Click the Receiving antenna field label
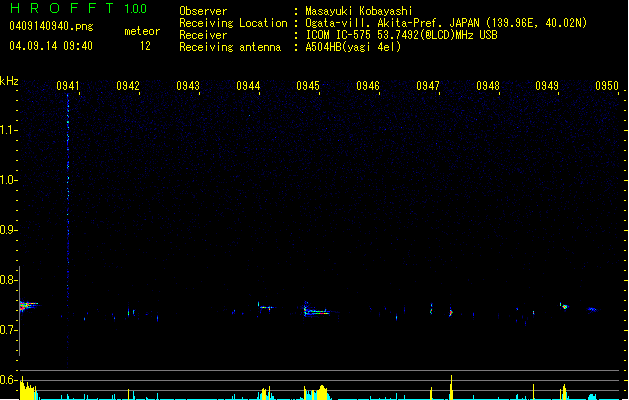629x400 pixels. 230,47
